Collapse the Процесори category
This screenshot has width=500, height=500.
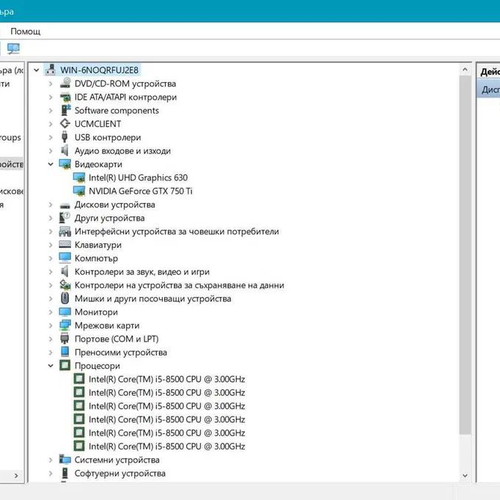(51, 366)
